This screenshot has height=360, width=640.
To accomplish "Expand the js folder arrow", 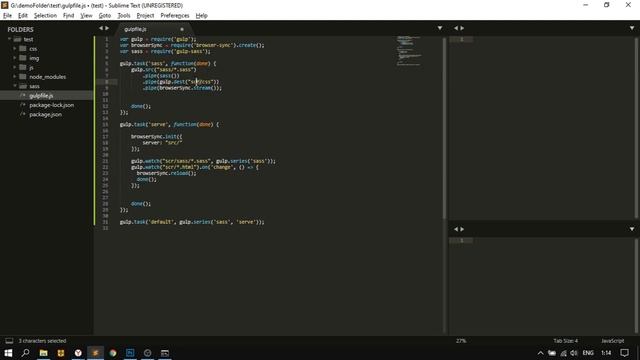I will click(15, 67).
